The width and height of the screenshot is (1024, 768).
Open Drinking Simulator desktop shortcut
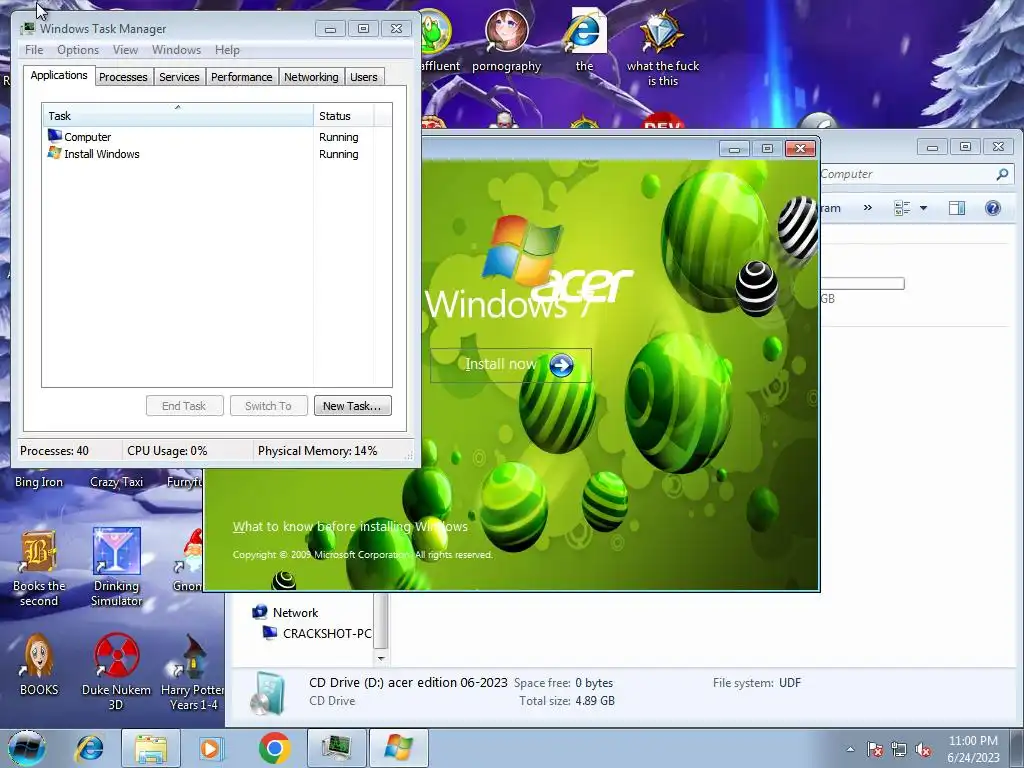tap(116, 567)
